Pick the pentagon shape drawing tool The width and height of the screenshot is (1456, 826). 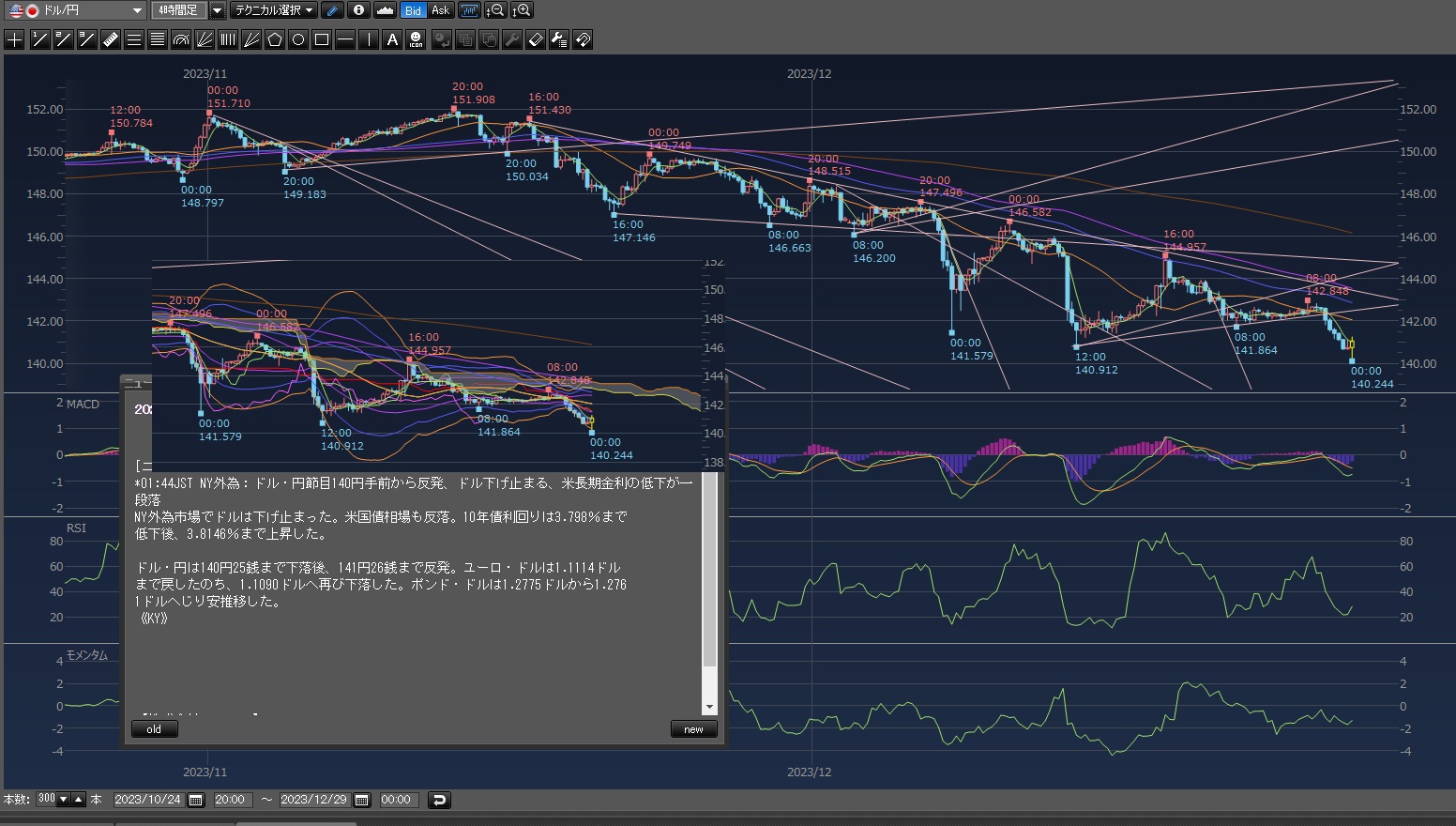[x=275, y=39]
